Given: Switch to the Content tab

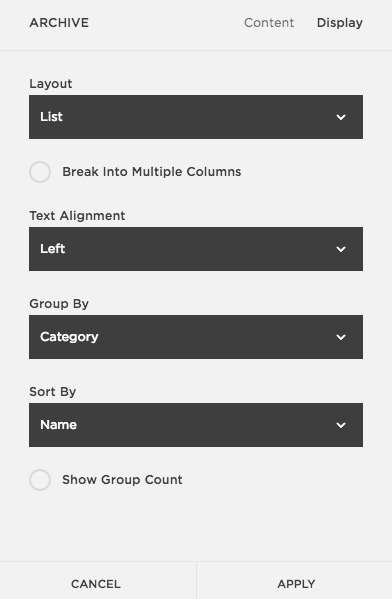Looking at the screenshot, I should pos(269,23).
